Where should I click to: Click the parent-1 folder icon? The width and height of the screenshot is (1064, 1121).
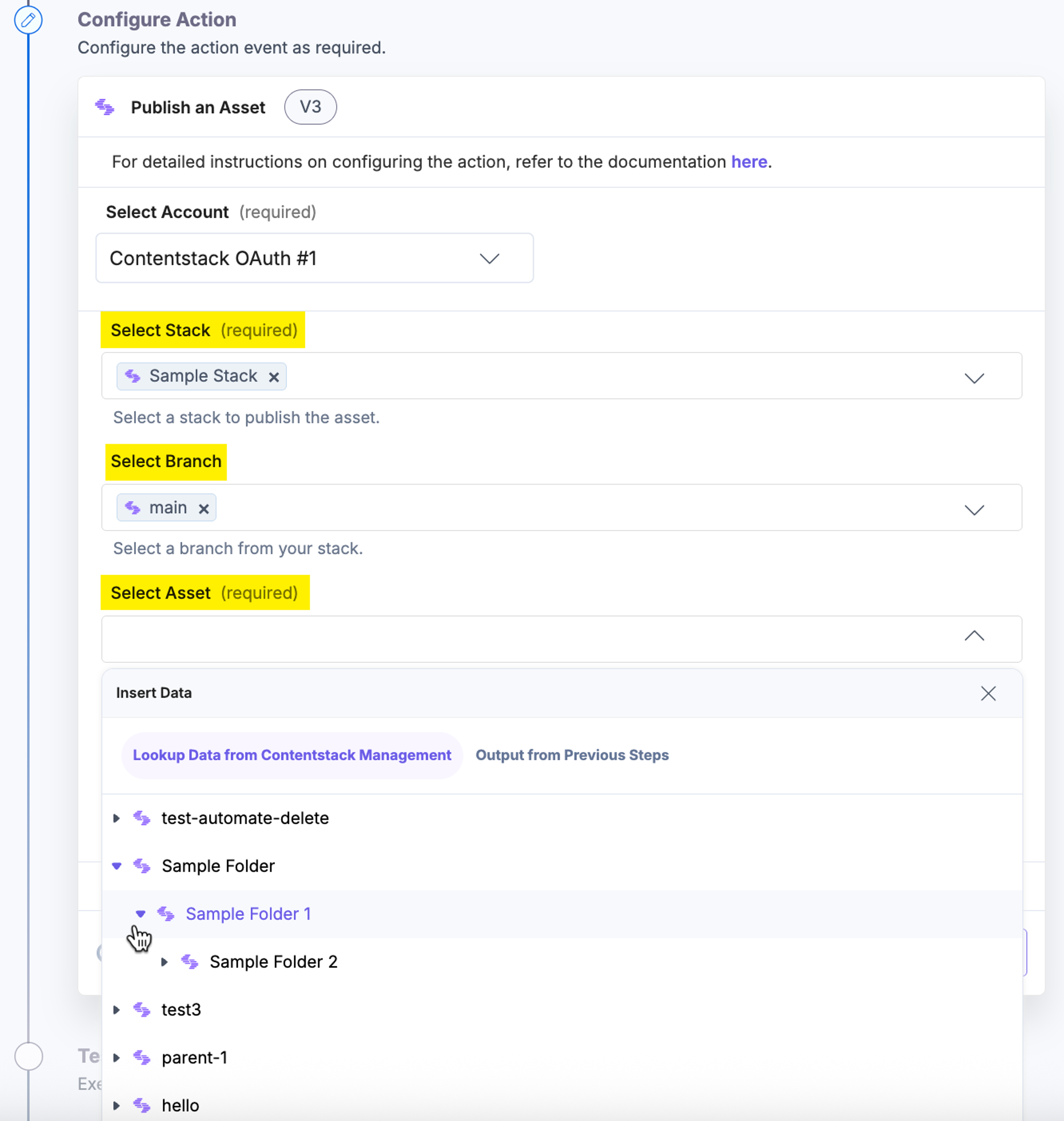(142, 1058)
